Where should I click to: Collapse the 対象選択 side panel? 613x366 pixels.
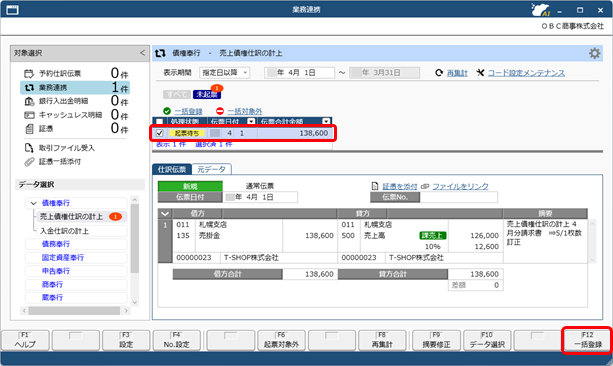(x=142, y=53)
